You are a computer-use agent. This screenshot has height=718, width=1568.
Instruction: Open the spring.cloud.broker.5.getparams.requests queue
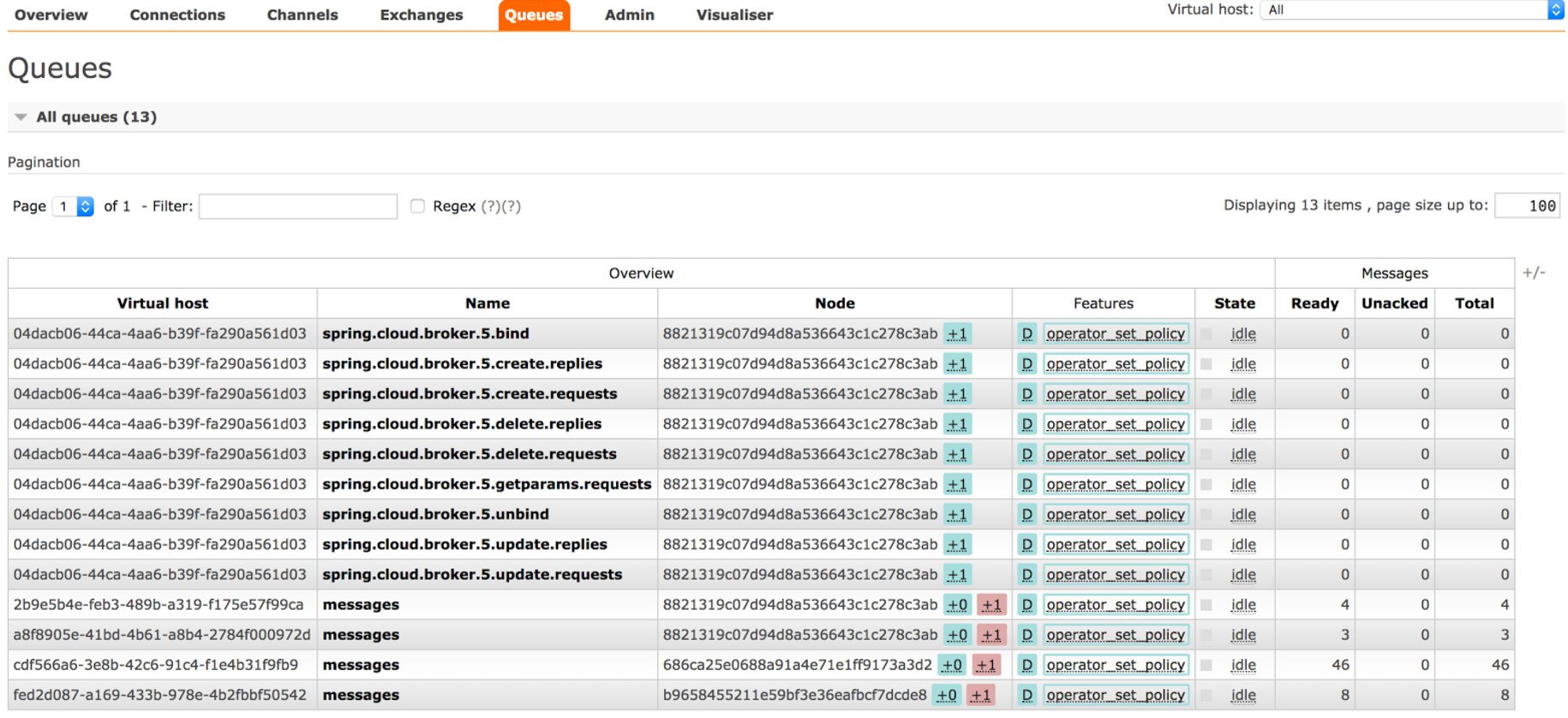click(x=486, y=484)
